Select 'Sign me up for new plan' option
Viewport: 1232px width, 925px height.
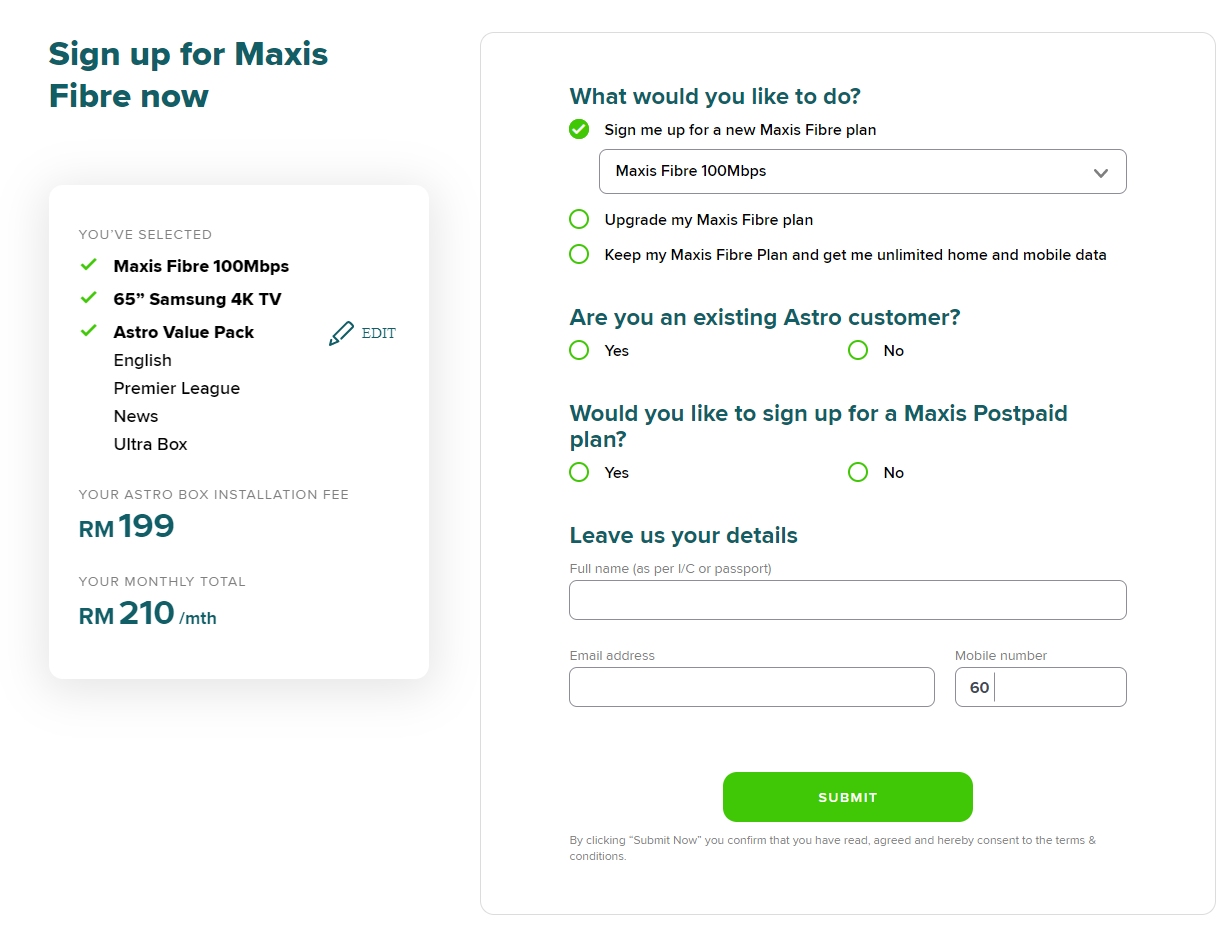pos(579,129)
